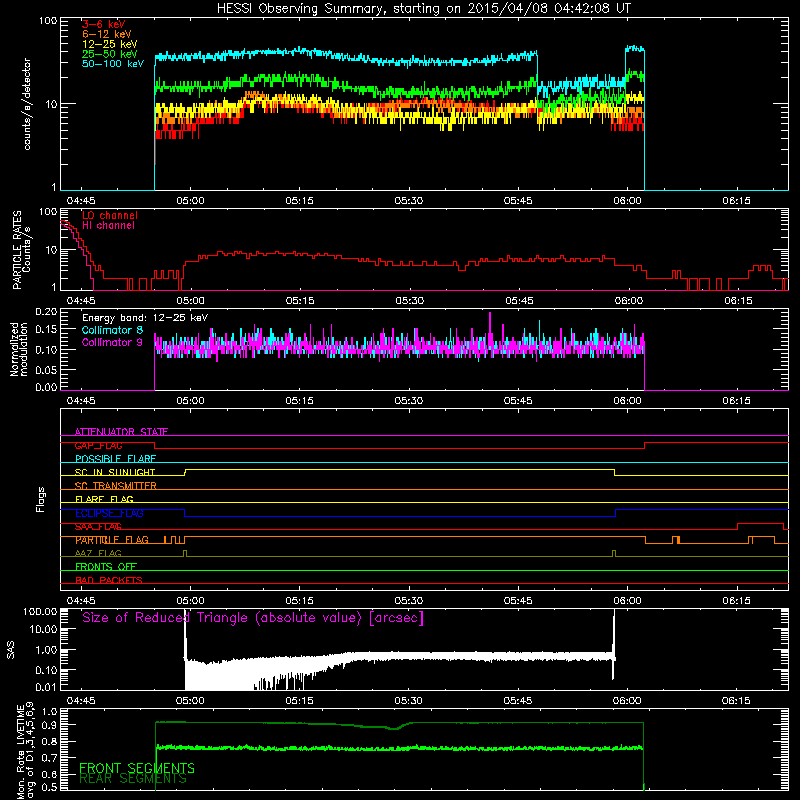Click the AA7_FLAG label

[x=98, y=554]
